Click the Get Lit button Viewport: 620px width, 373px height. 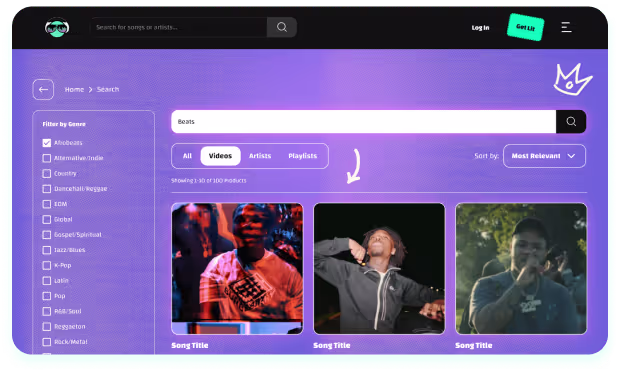click(525, 27)
